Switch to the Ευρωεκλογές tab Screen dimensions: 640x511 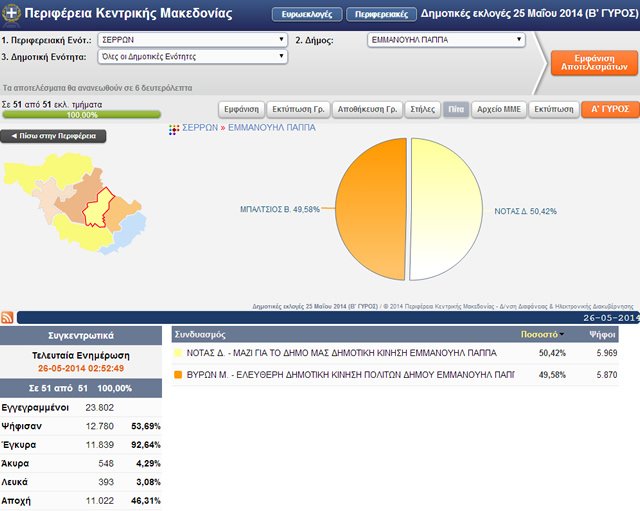306,15
